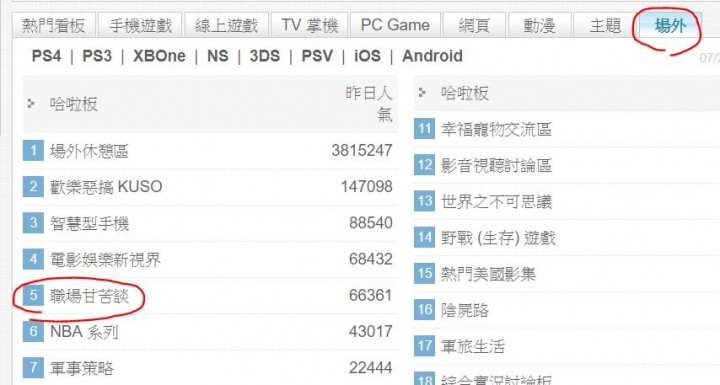The image size is (720, 385).
Task: Open the 3DS platform link
Action: [x=265, y=56]
